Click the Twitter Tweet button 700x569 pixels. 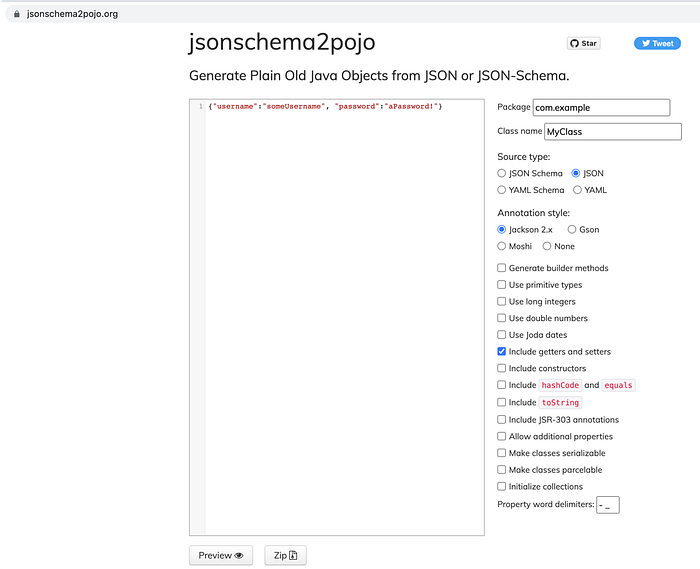point(657,43)
